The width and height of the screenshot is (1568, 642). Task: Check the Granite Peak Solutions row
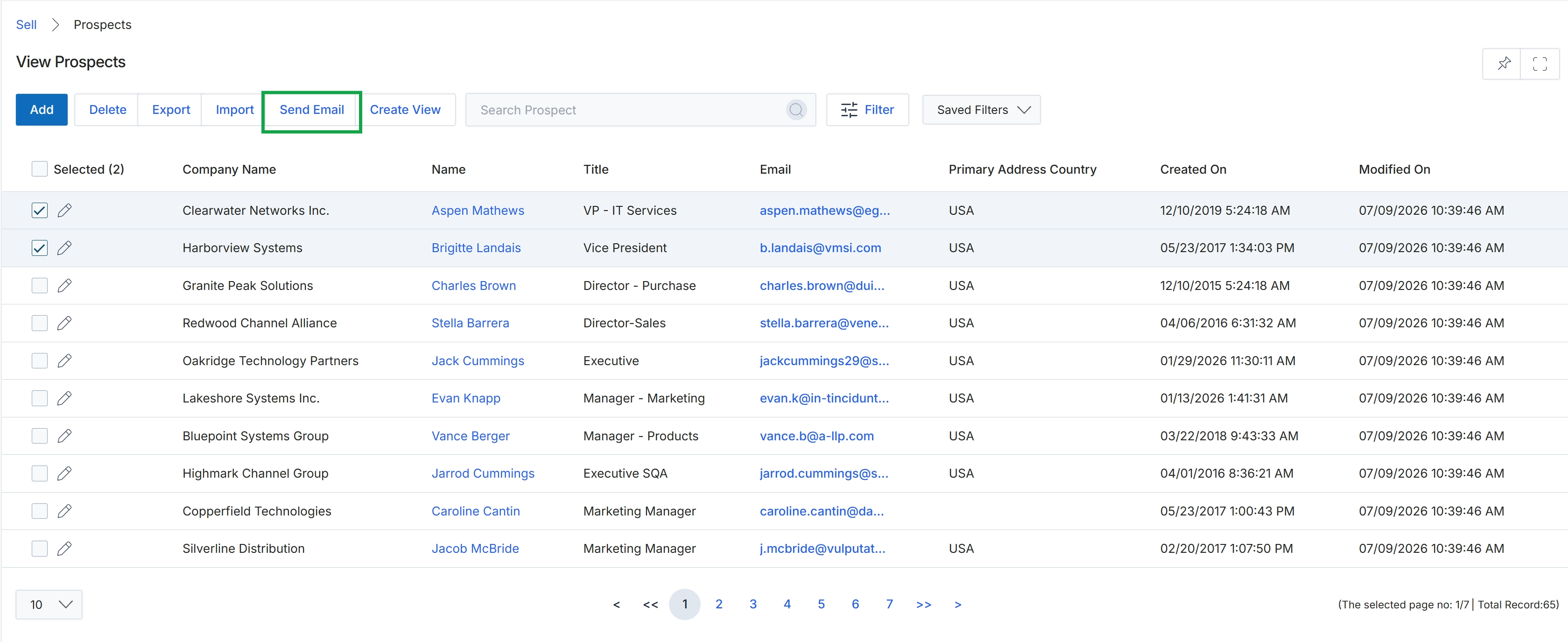[40, 286]
